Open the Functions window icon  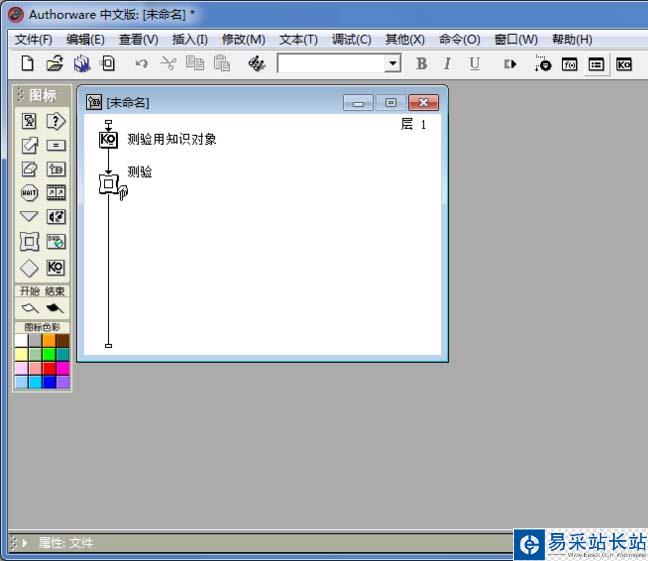point(569,64)
